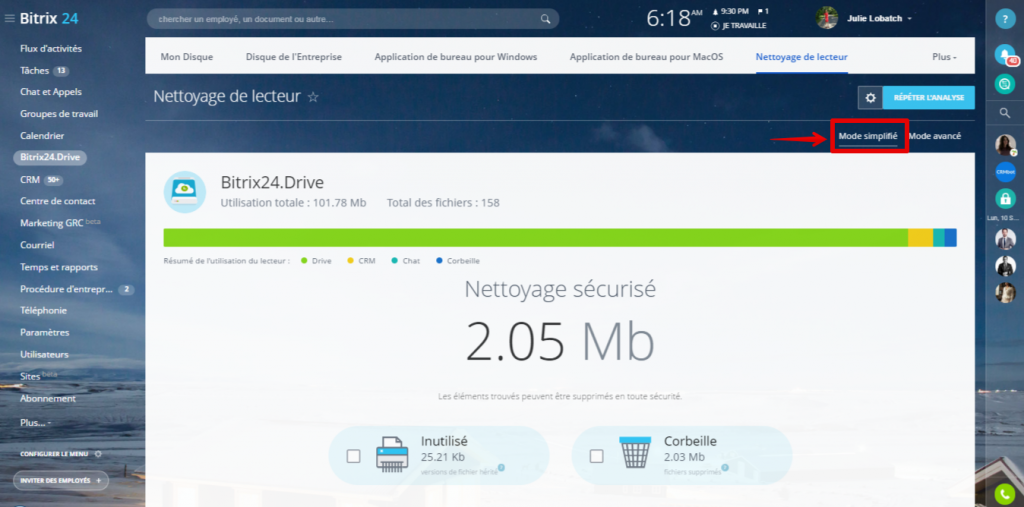Click the Bitrix 24 logo
This screenshot has height=507, width=1024.
(49, 19)
